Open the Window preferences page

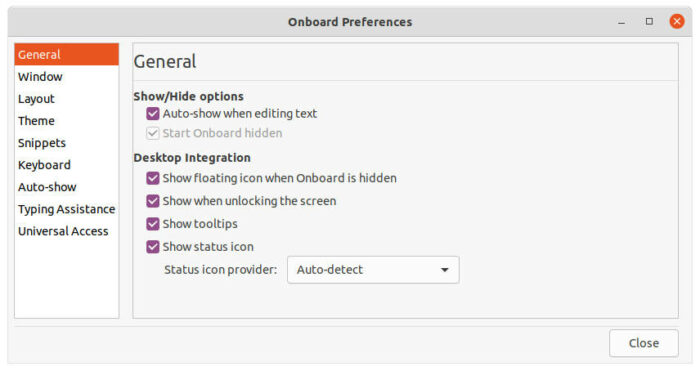67,77
